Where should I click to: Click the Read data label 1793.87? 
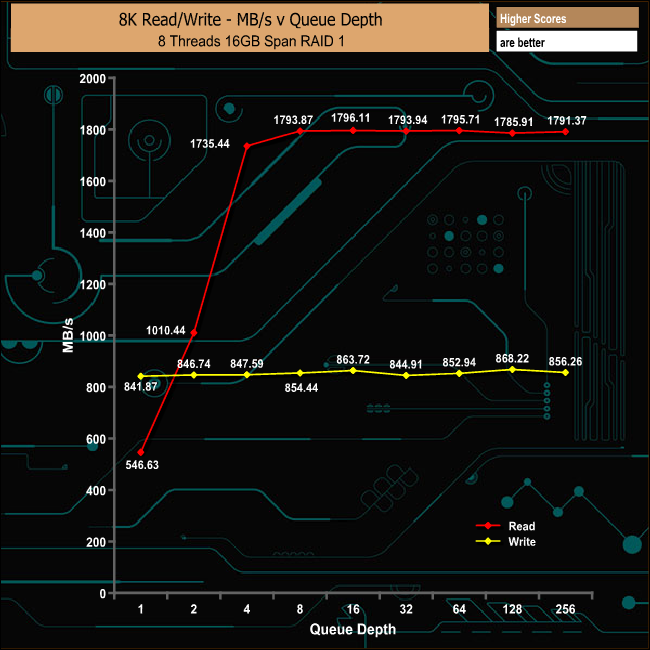[293, 120]
